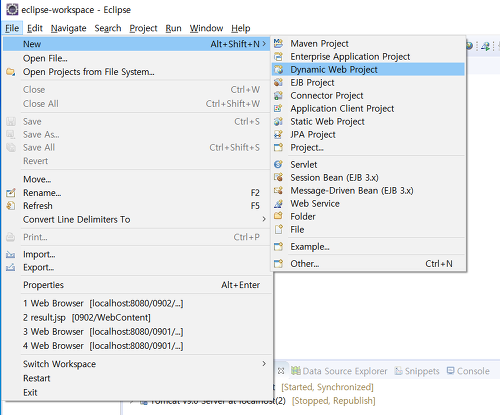Click the JPA Project icon
This screenshot has width=500, height=415.
[x=278, y=134]
